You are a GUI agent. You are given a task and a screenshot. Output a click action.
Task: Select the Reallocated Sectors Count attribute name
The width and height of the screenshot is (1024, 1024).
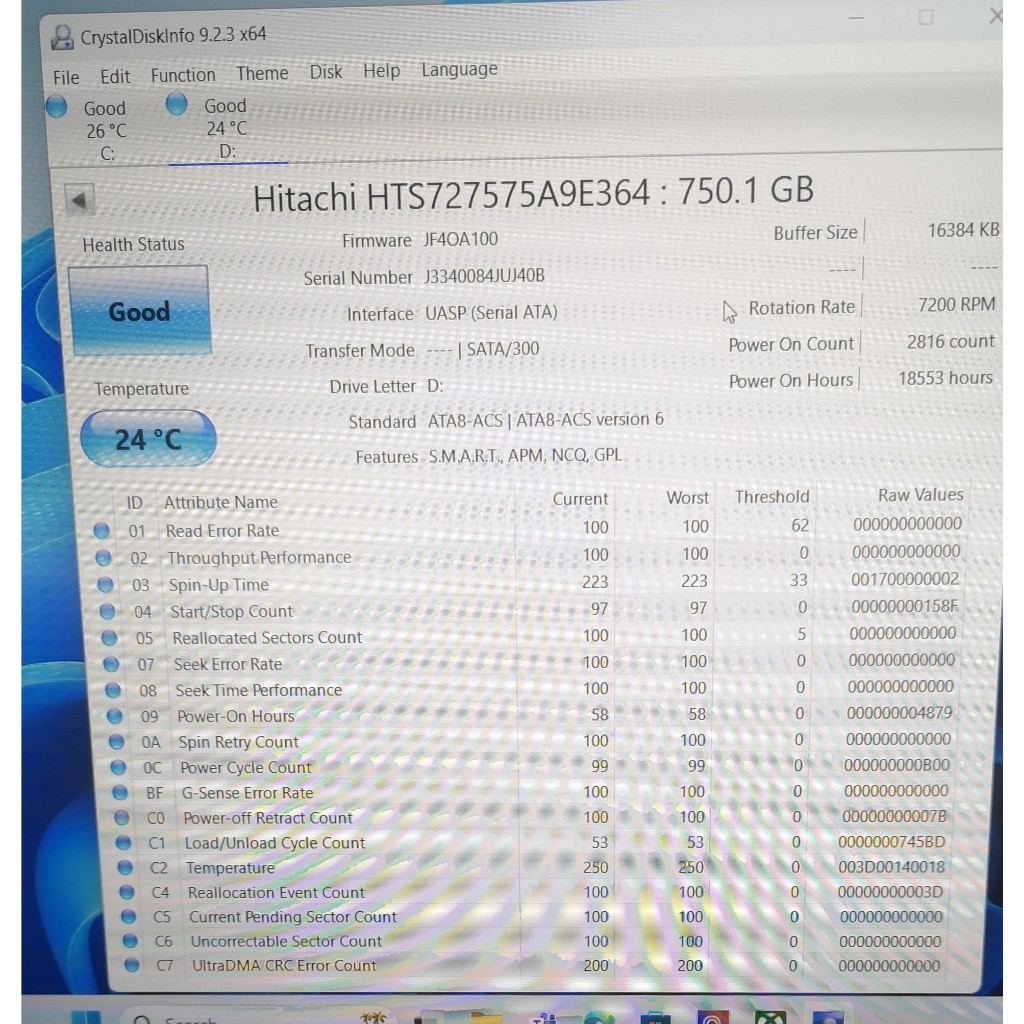click(266, 637)
